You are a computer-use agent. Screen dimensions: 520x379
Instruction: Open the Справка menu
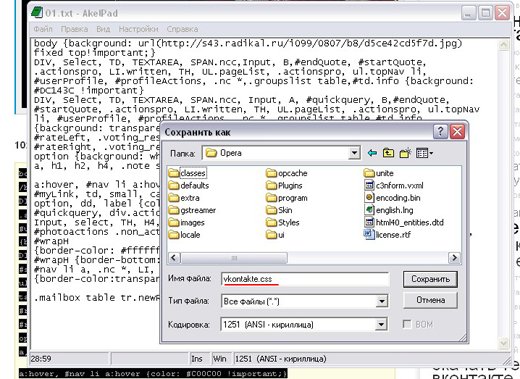point(182,29)
